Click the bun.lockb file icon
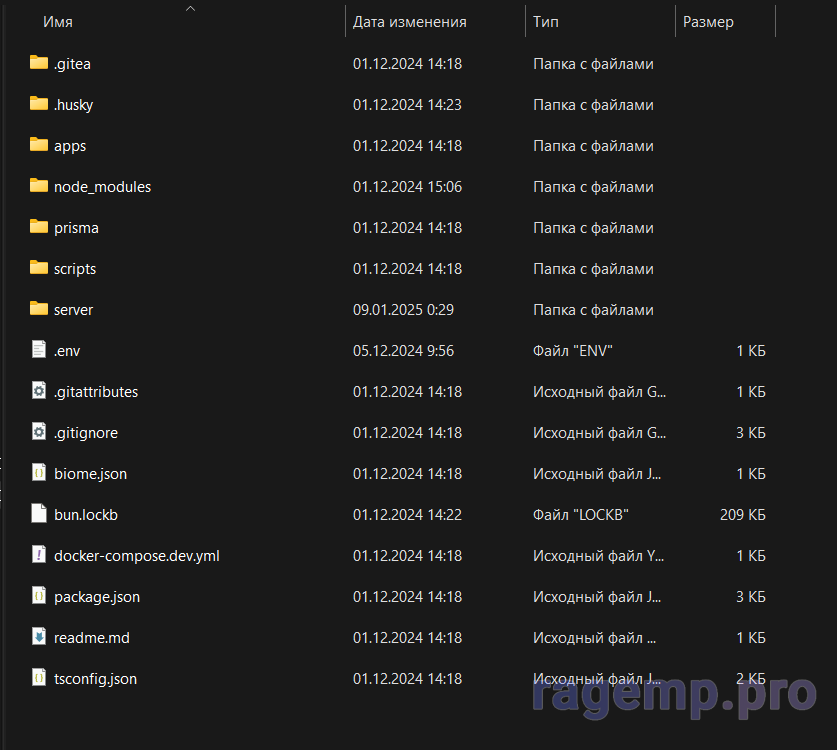 tap(39, 514)
